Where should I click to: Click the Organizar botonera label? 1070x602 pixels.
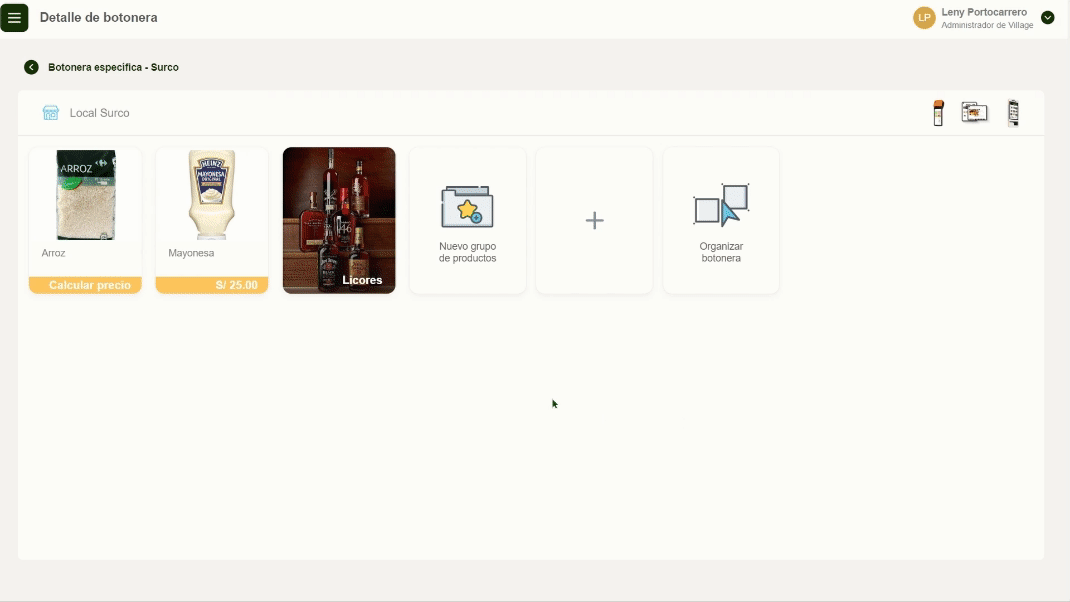point(721,252)
